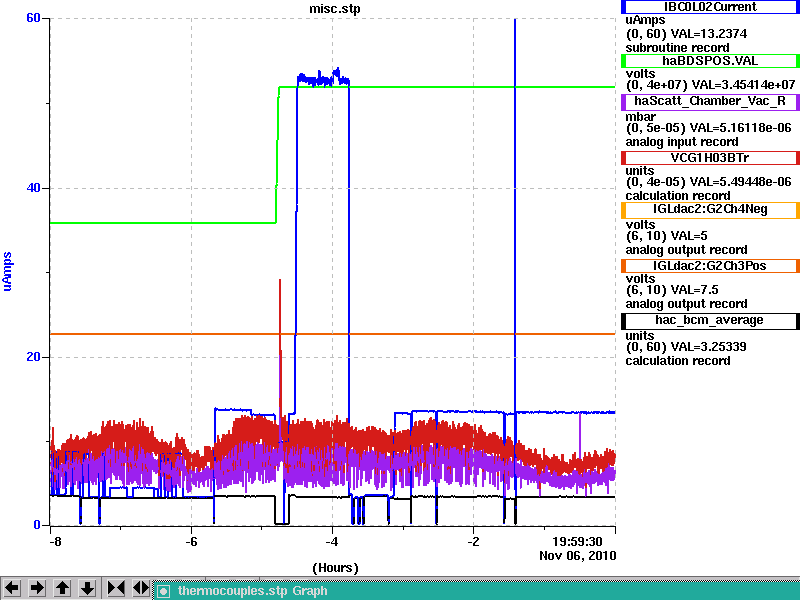Screen dimensions: 800x600
Task: Click the mbar units label
Action: pyautogui.click(x=640, y=117)
